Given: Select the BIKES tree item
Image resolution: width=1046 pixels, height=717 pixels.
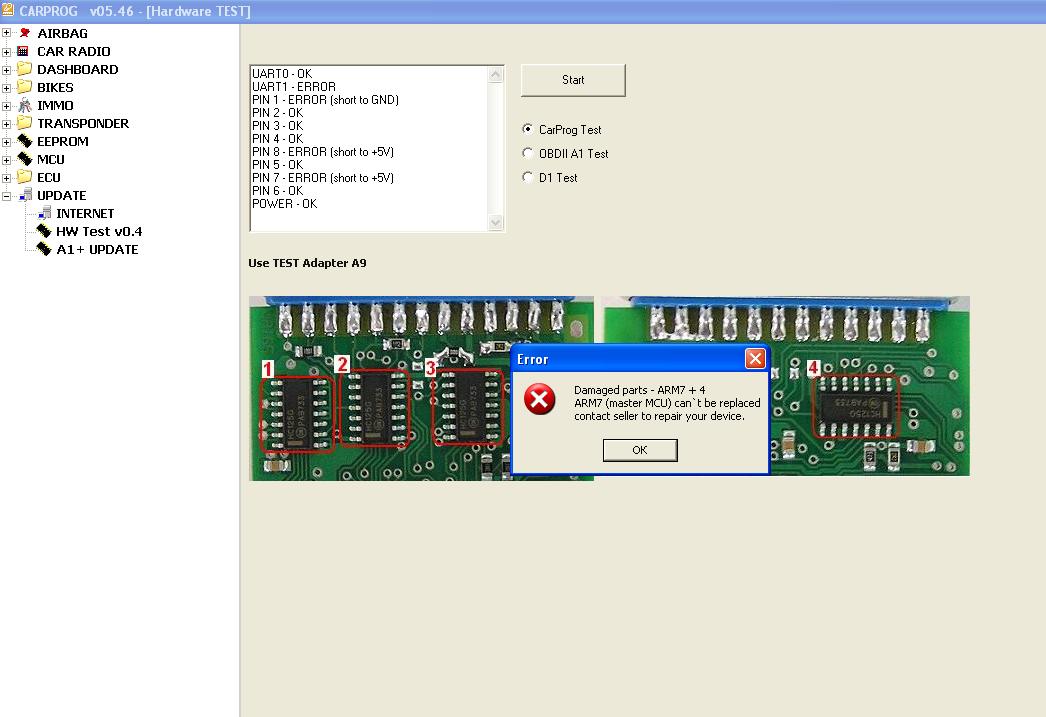Looking at the screenshot, I should tap(55, 87).
